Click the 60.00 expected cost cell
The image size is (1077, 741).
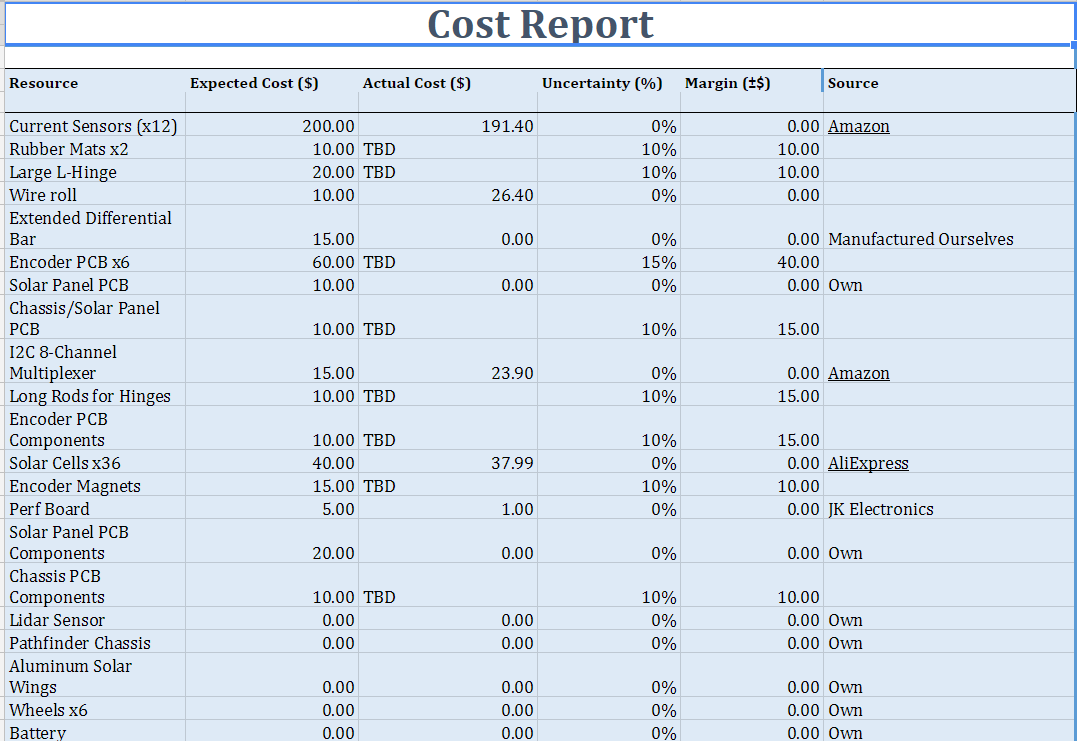click(x=272, y=262)
